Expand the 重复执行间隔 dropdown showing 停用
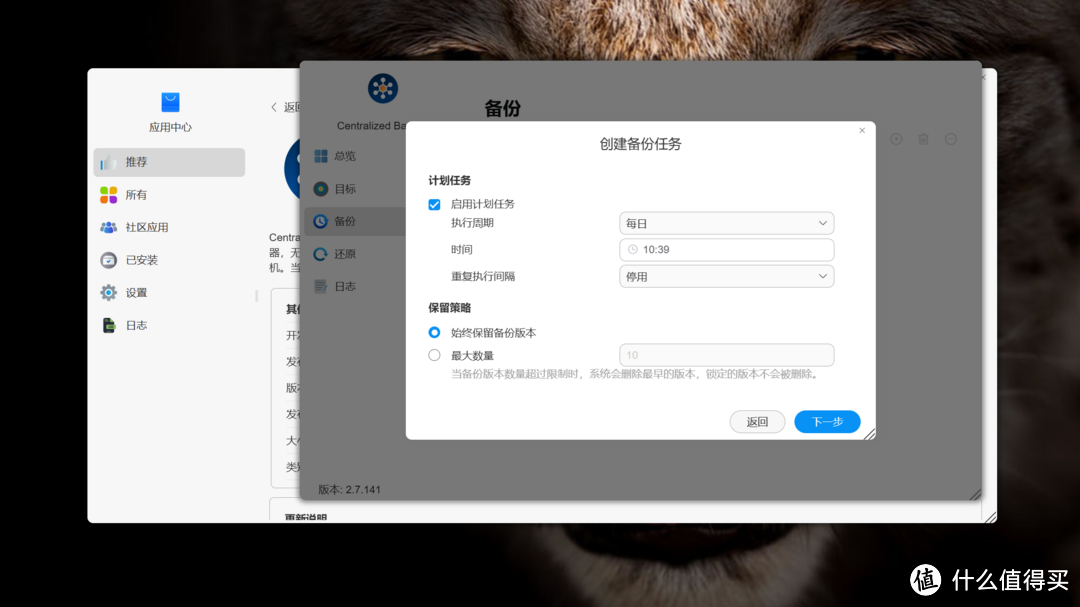Image resolution: width=1080 pixels, height=607 pixels. (726, 275)
